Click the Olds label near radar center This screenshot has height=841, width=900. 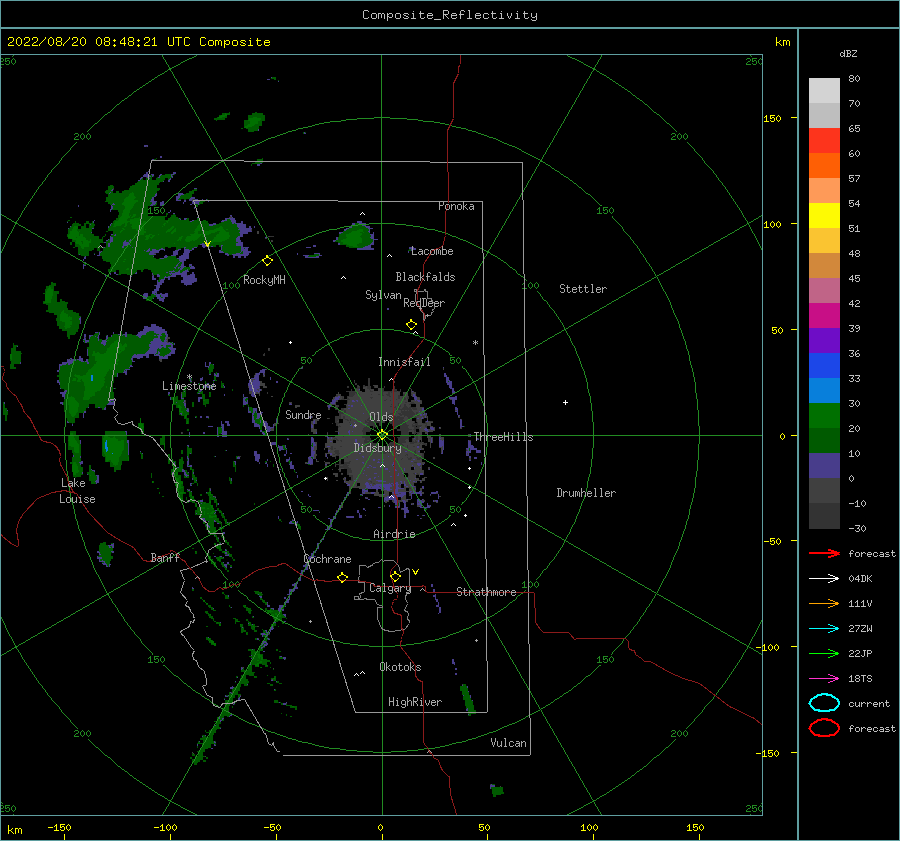point(381,417)
